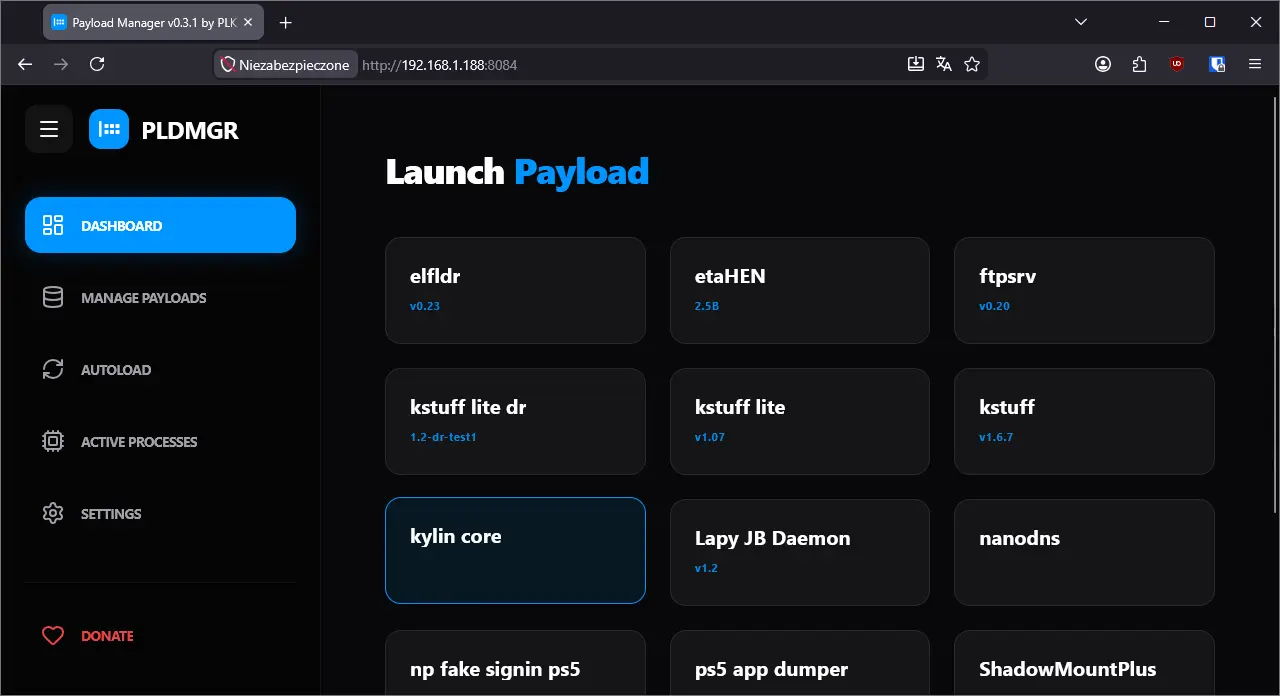Open Active Processes section
This screenshot has width=1280, height=696.
[160, 441]
